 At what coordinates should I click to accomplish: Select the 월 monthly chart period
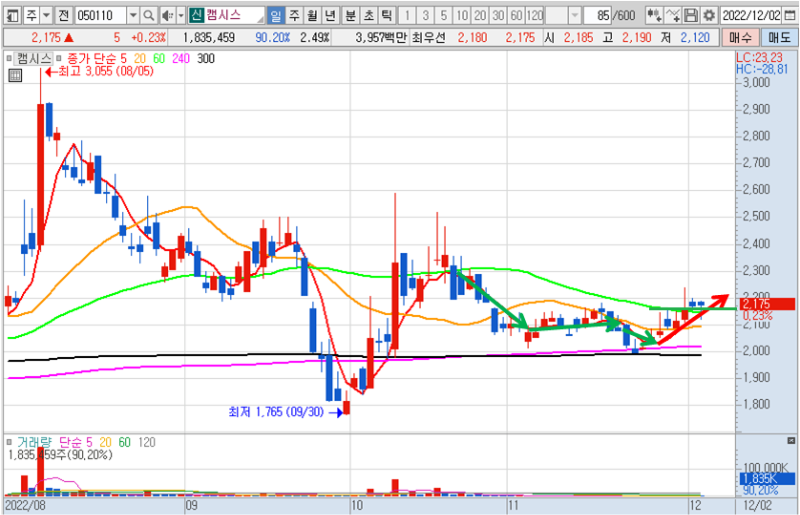(312, 16)
